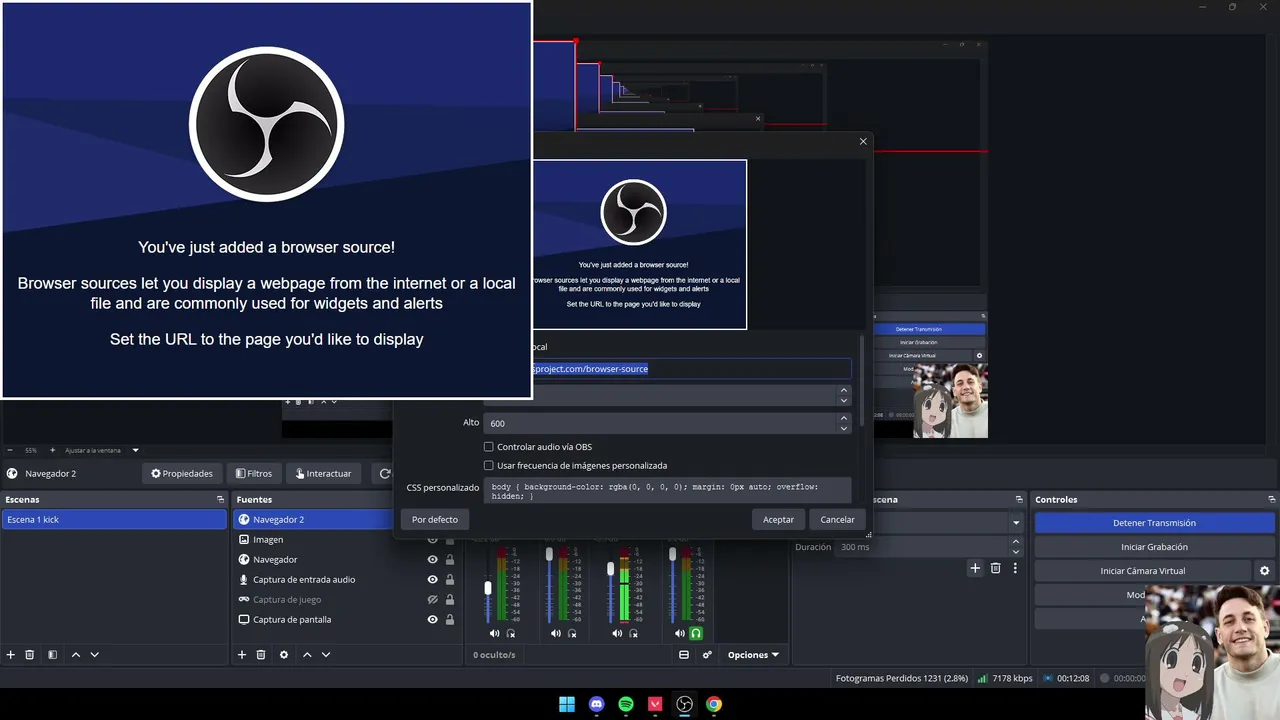Adjust the width field stepper above Alto

(x=844, y=395)
